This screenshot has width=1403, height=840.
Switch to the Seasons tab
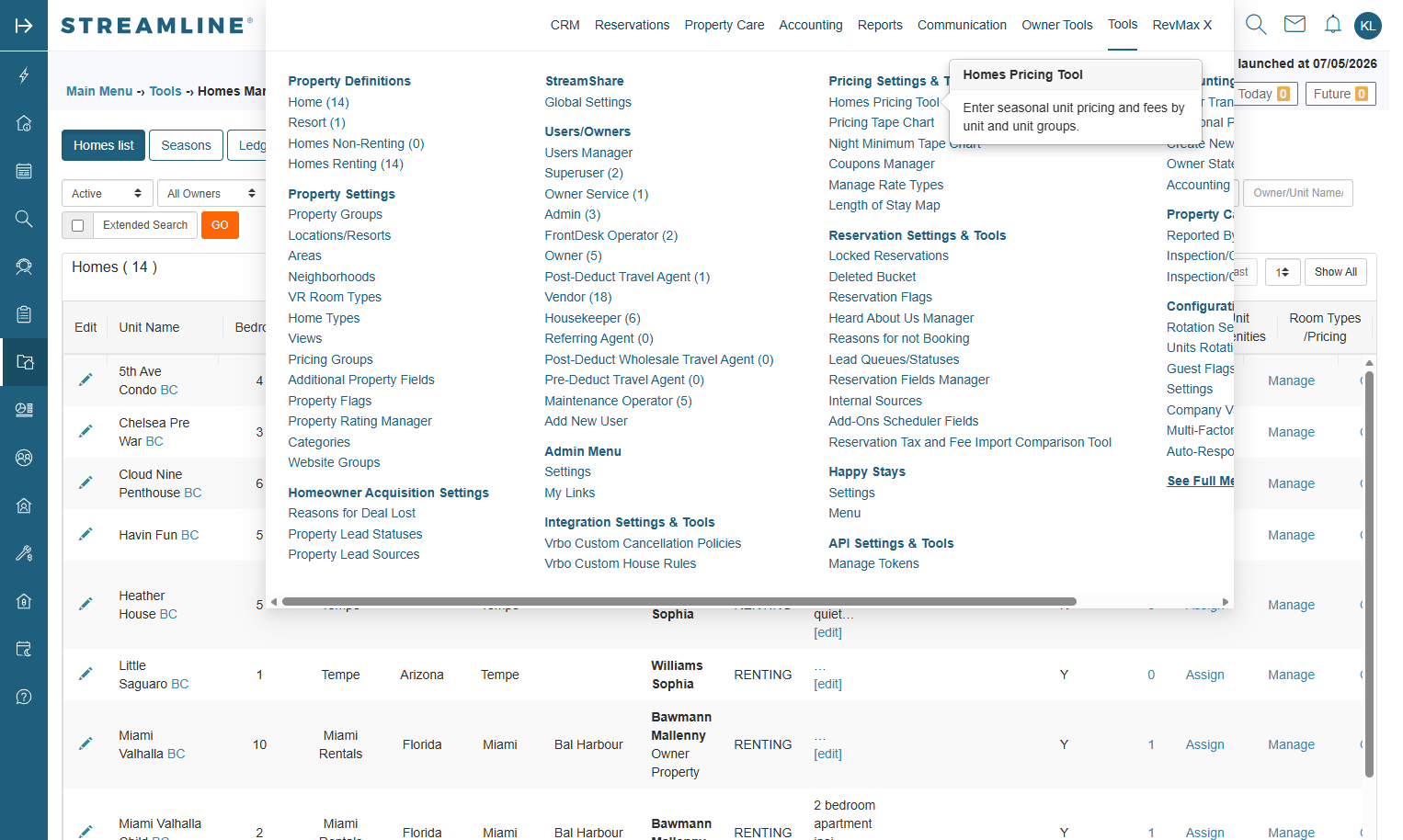click(186, 145)
